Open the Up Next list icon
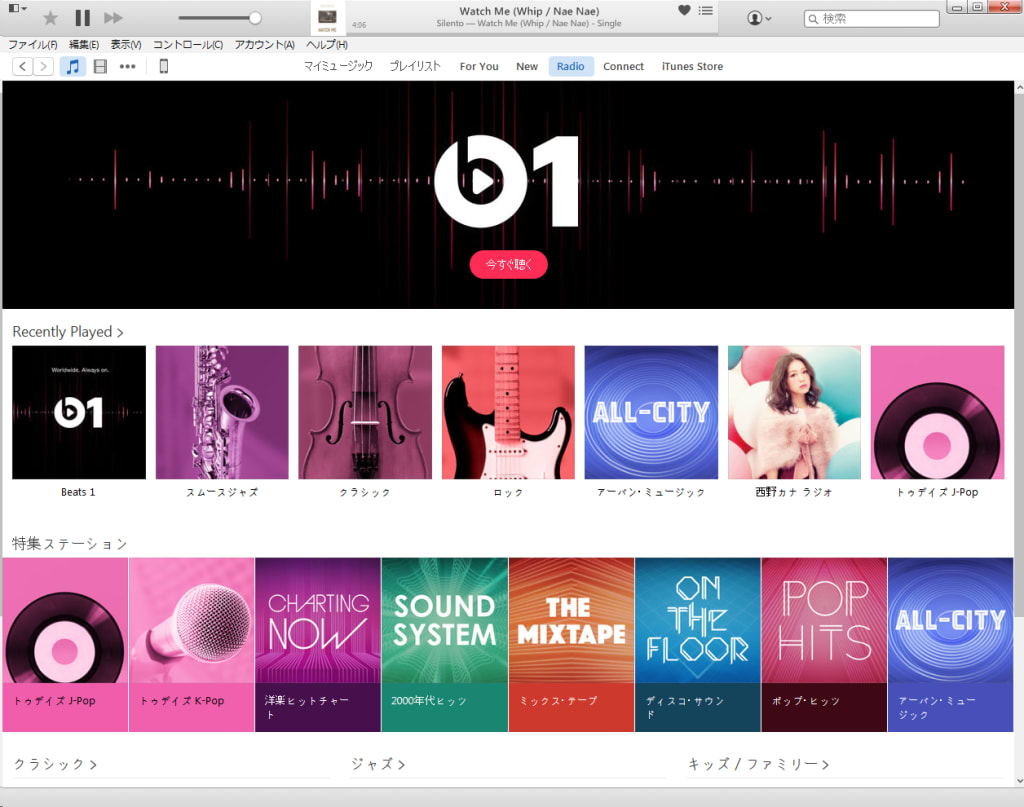The height and width of the screenshot is (807, 1024). (x=705, y=10)
